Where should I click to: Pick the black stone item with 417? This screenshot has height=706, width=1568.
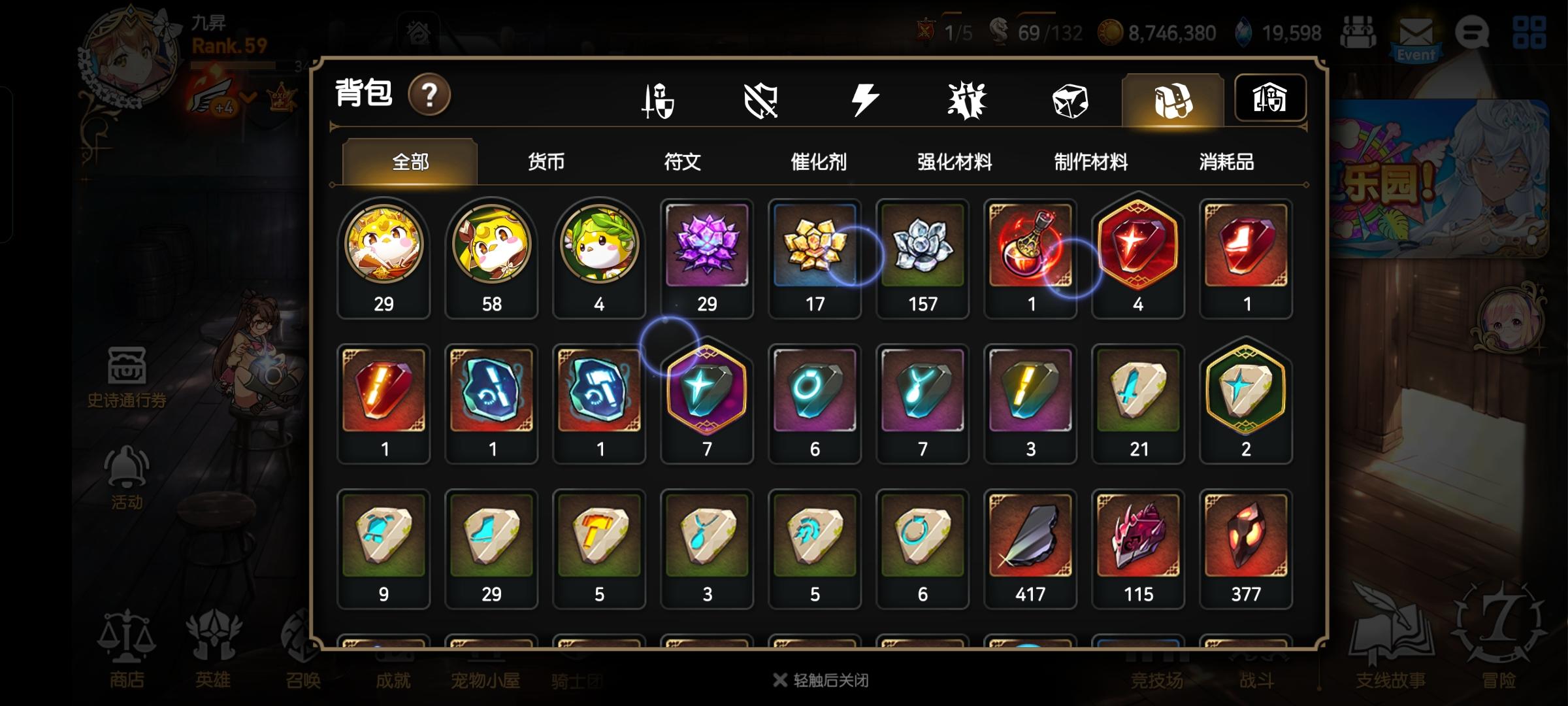coord(1030,549)
